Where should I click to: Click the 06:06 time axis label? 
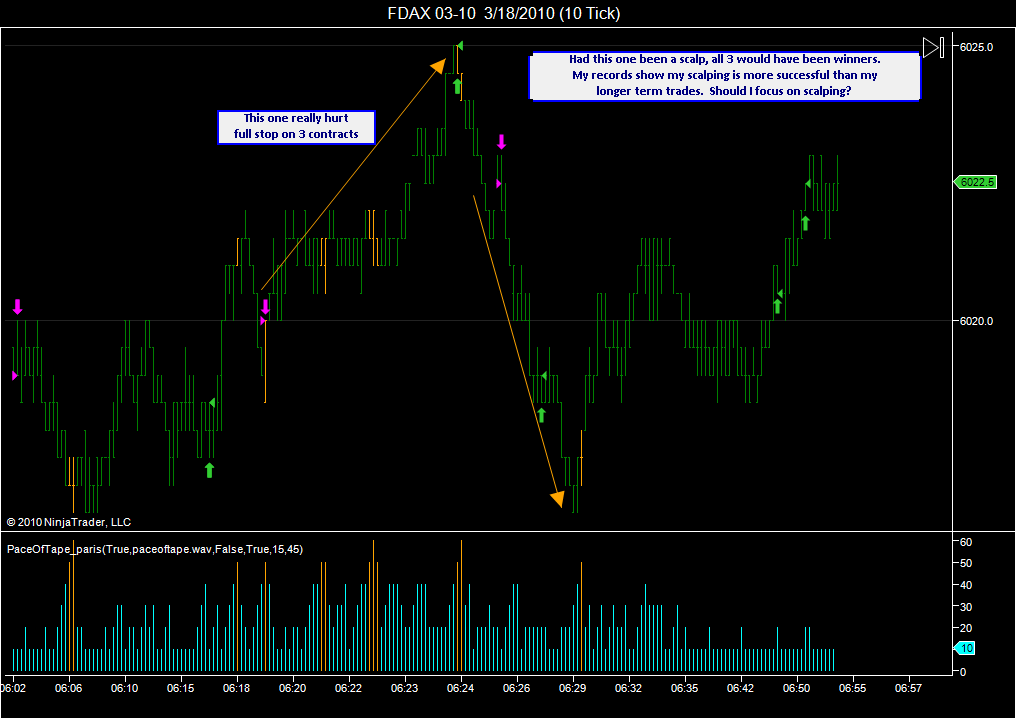tap(69, 688)
